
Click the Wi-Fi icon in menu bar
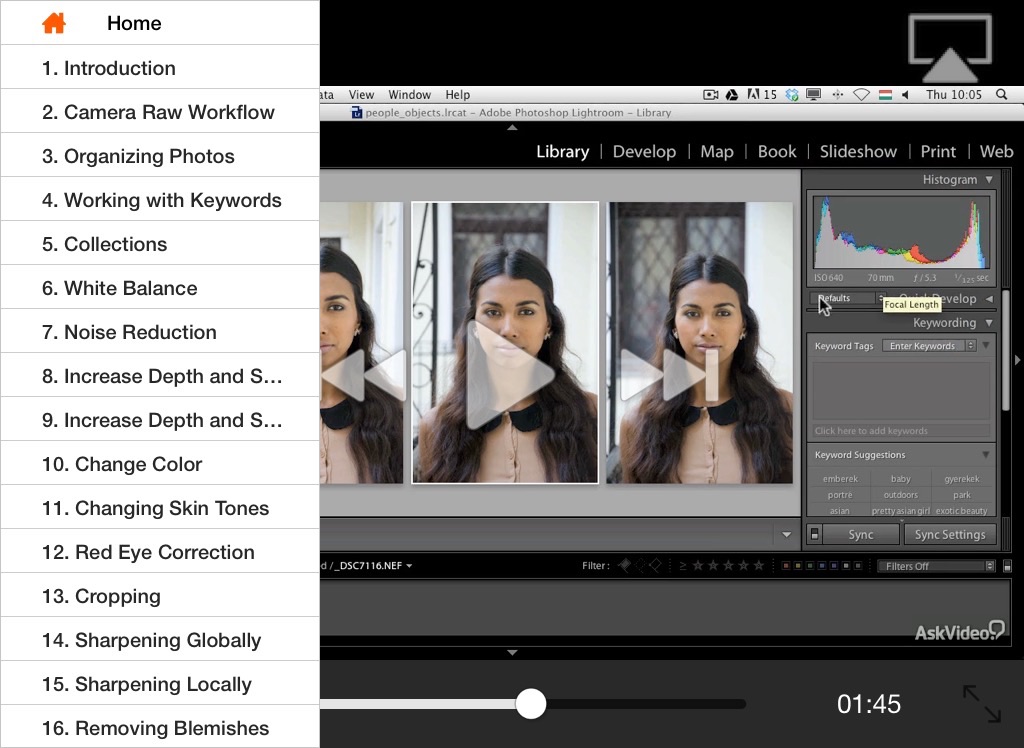(x=860, y=95)
